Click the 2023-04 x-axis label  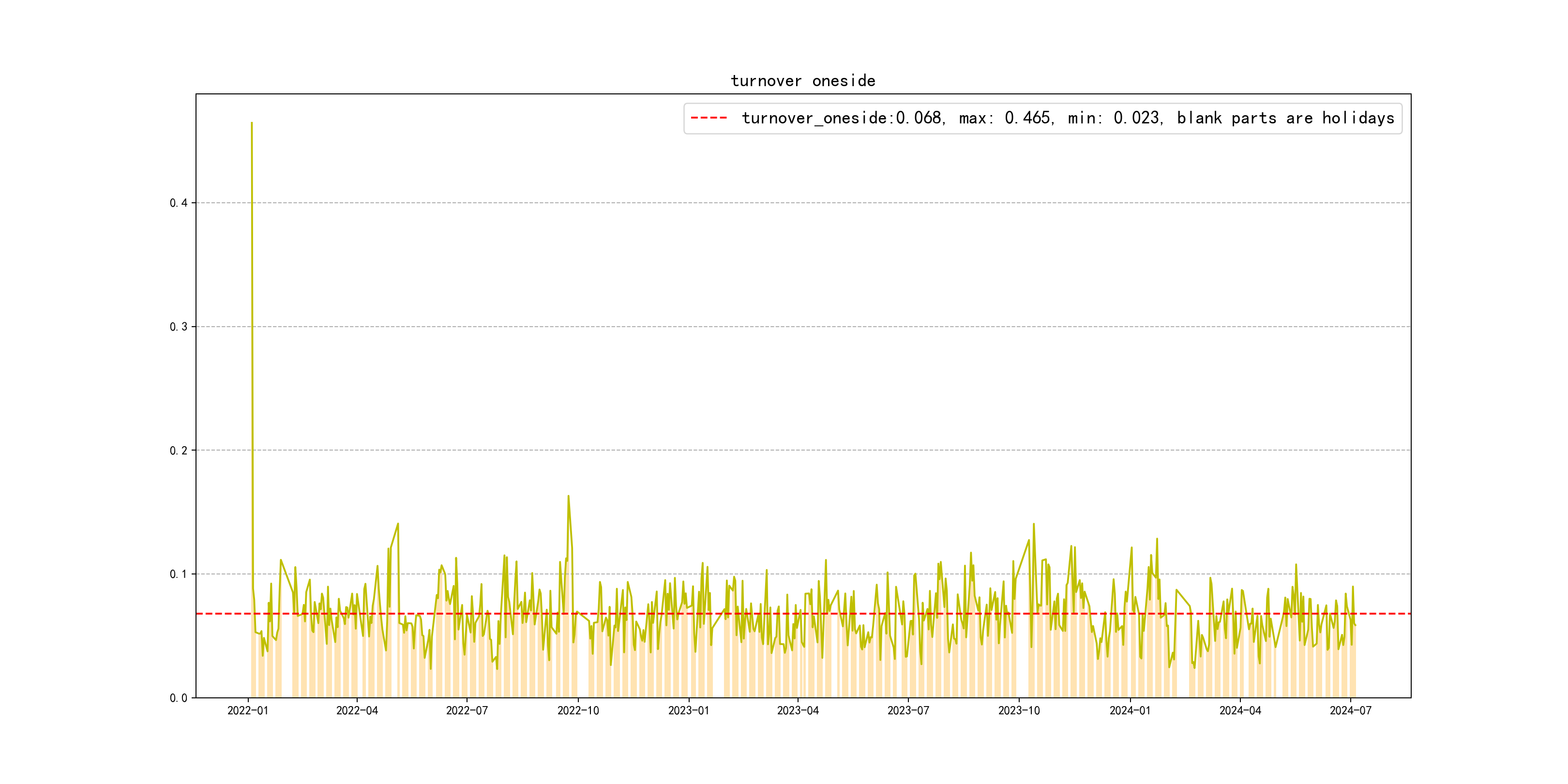(x=798, y=710)
